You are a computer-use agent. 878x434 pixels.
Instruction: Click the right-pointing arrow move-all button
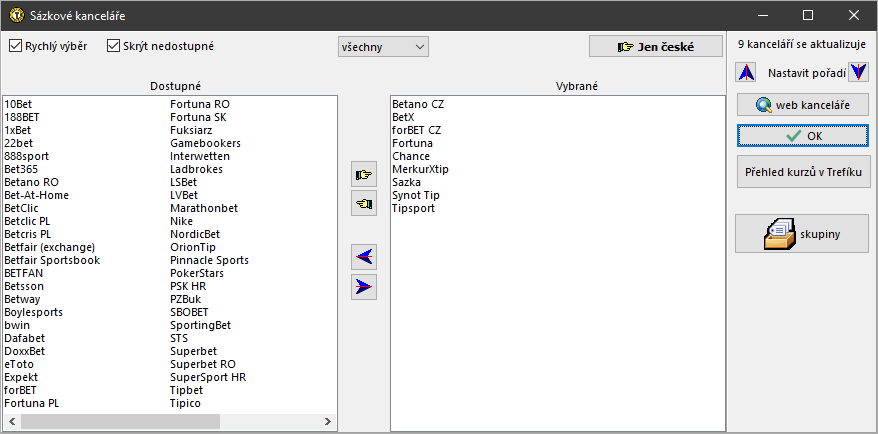(x=364, y=287)
